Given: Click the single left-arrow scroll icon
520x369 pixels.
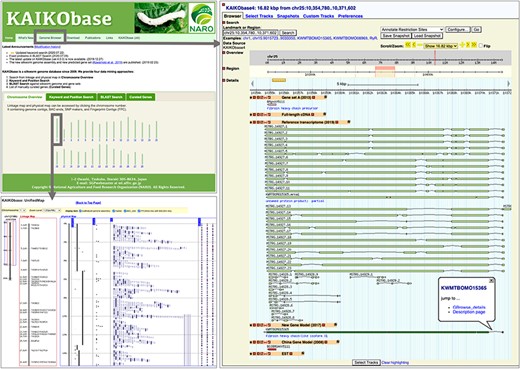Looking at the screenshot, I should click(x=414, y=45).
